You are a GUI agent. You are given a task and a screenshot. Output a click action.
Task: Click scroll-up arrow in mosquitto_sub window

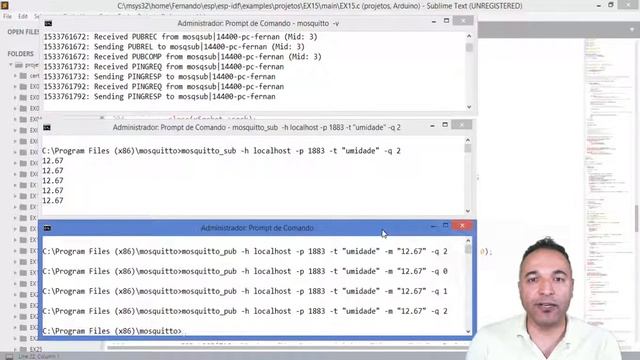468,140
